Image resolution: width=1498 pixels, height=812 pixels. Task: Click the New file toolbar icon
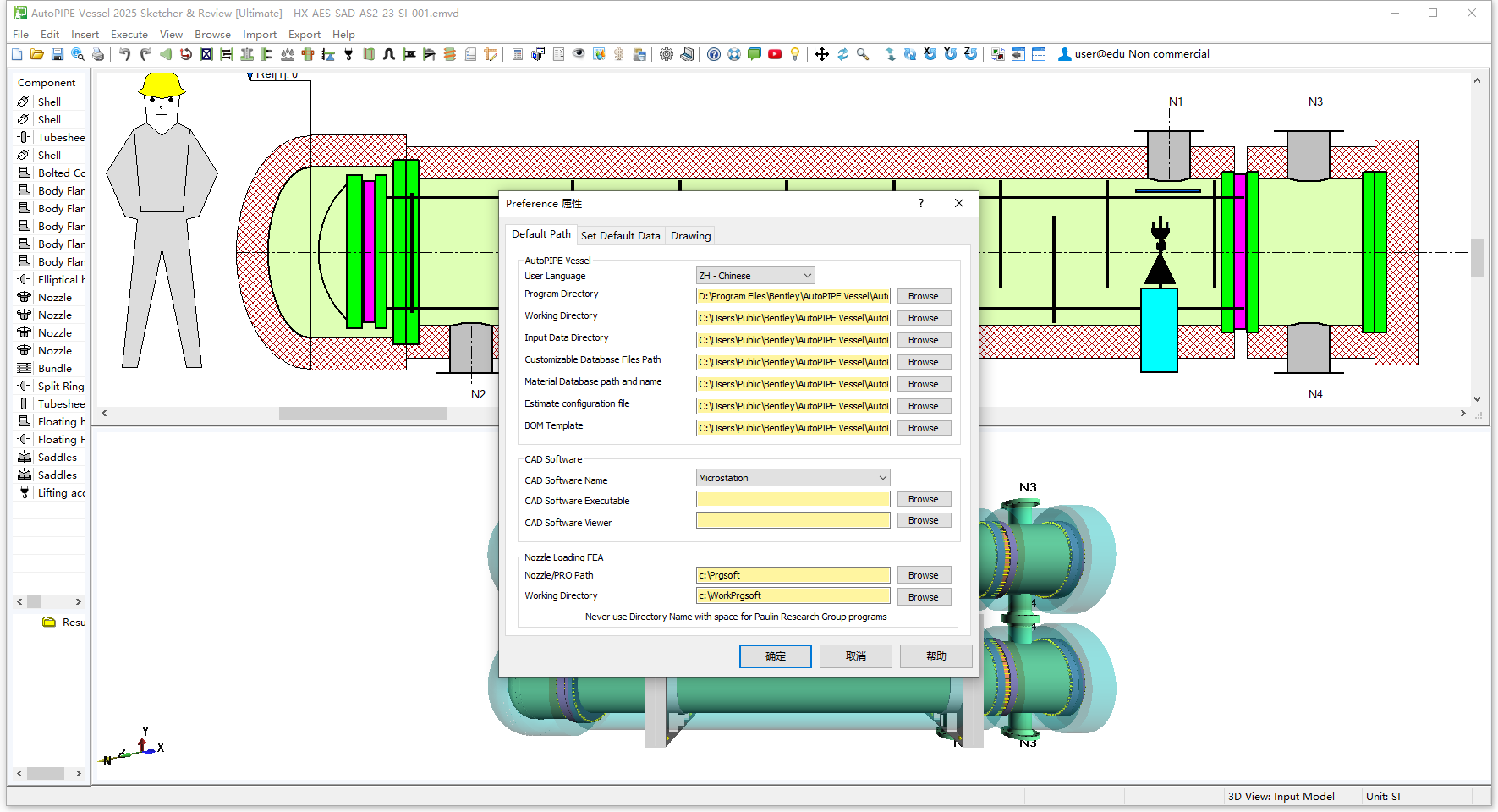coord(17,54)
